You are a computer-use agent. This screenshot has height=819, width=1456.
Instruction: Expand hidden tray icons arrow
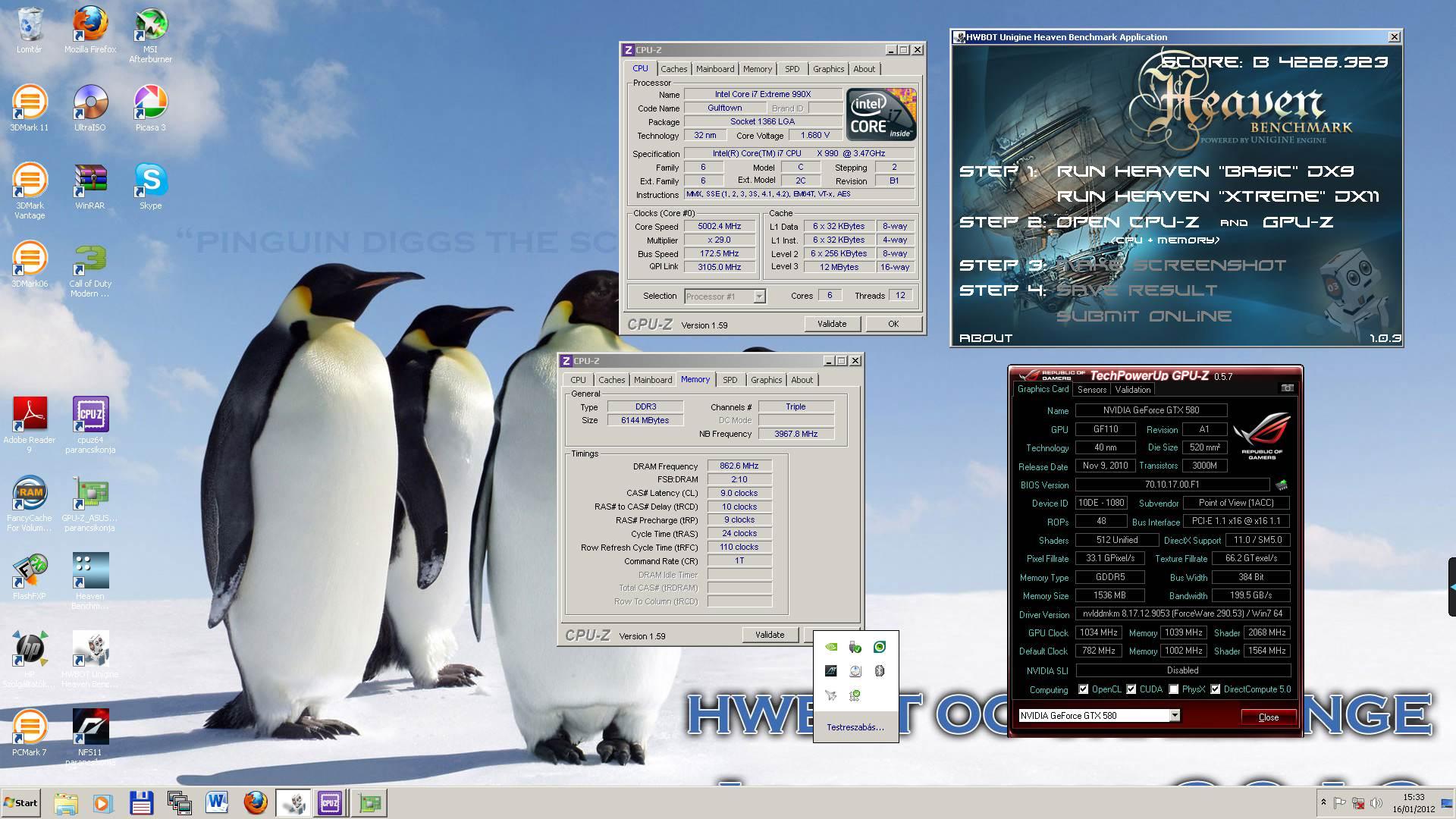coord(1323,802)
